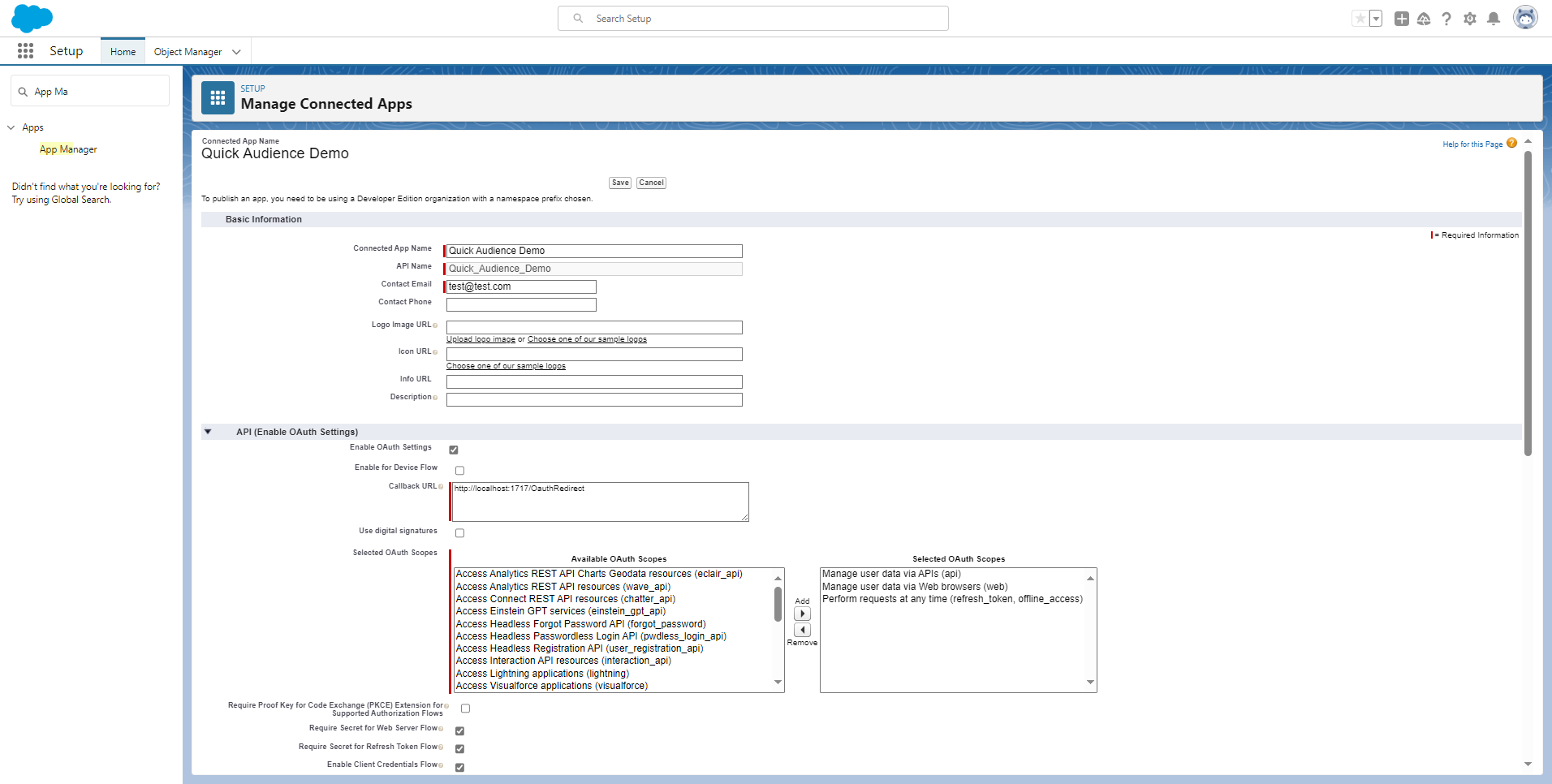Click up arrow of Available OAuth Scopes list
The image size is (1552, 784).
pos(778,578)
